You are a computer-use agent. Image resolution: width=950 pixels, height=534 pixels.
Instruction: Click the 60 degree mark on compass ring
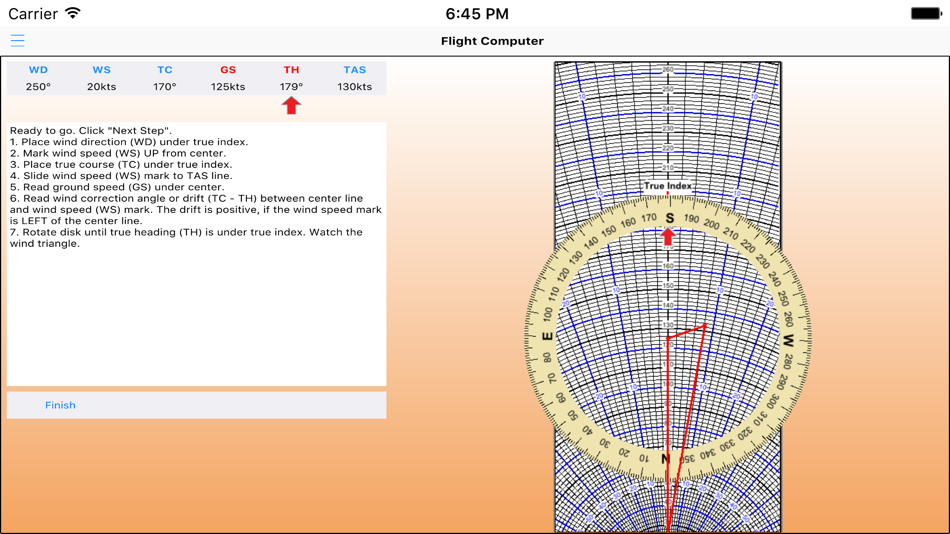[x=561, y=398]
